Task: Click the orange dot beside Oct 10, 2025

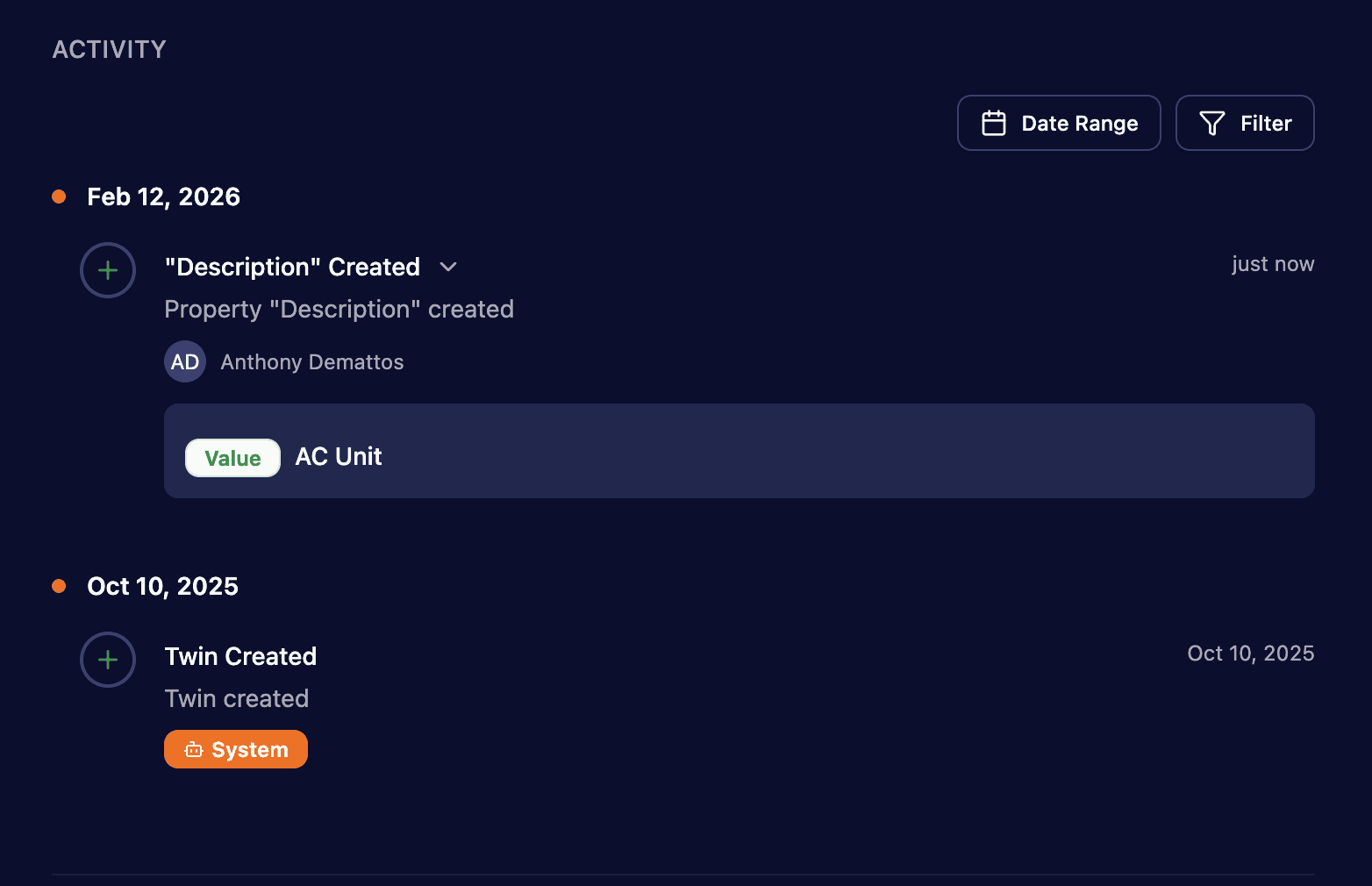Action: [x=59, y=586]
